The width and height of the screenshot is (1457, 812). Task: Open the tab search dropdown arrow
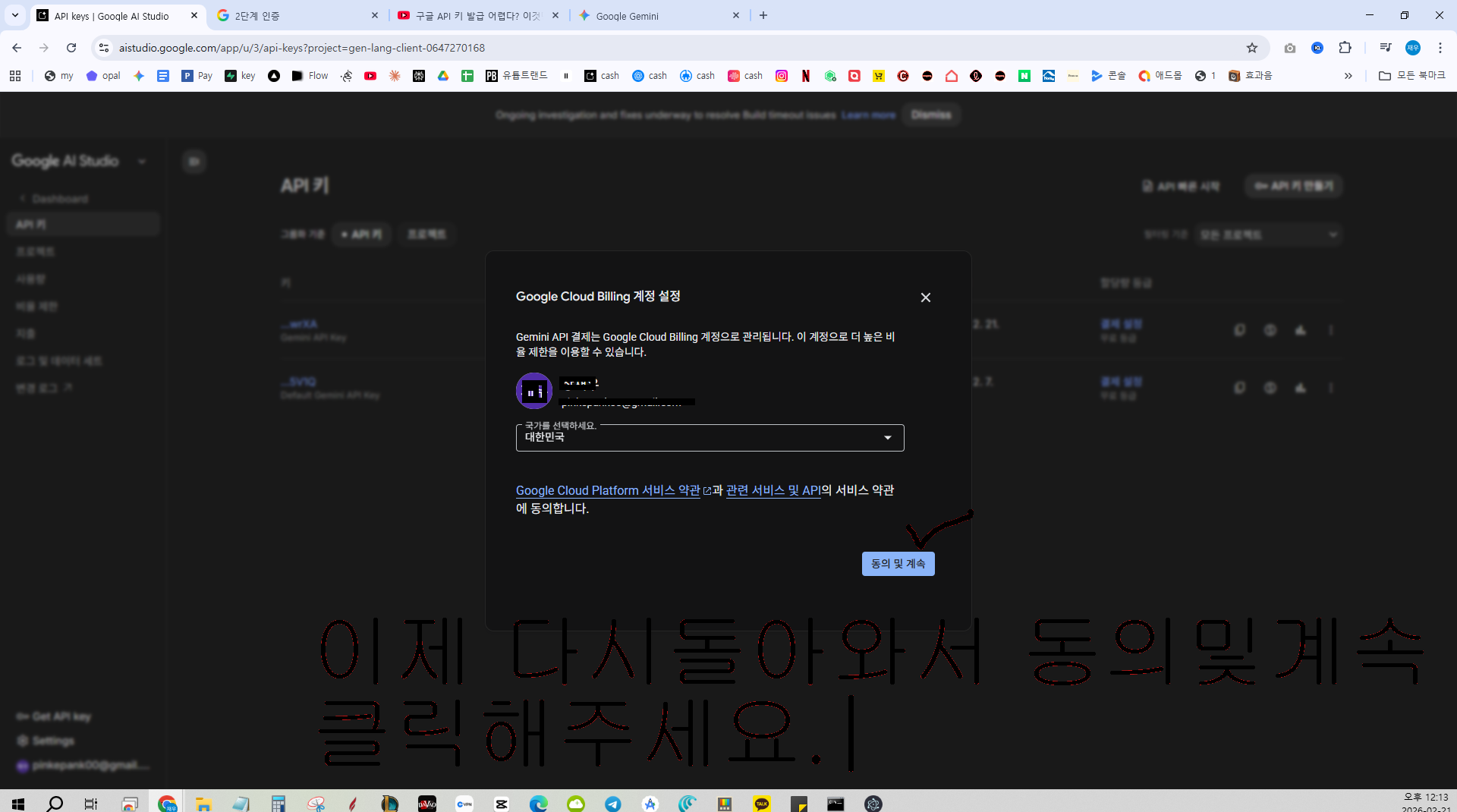14,15
